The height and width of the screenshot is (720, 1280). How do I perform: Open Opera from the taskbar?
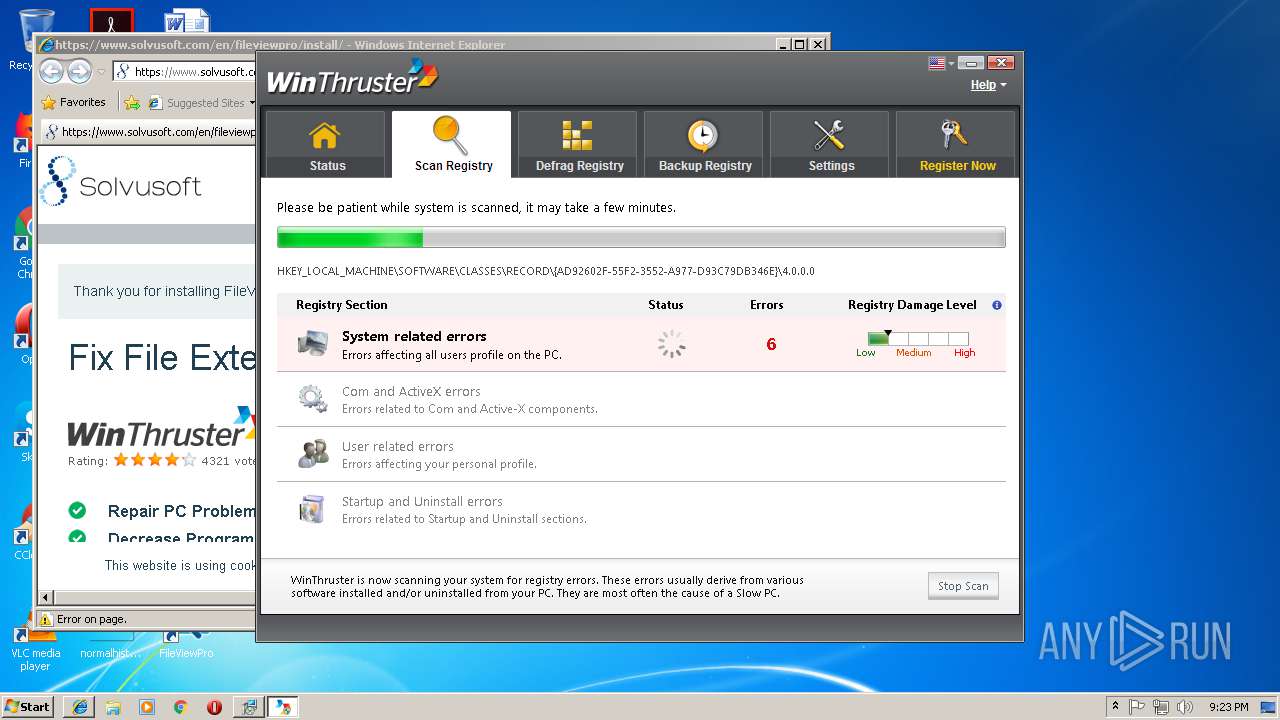pyautogui.click(x=214, y=706)
